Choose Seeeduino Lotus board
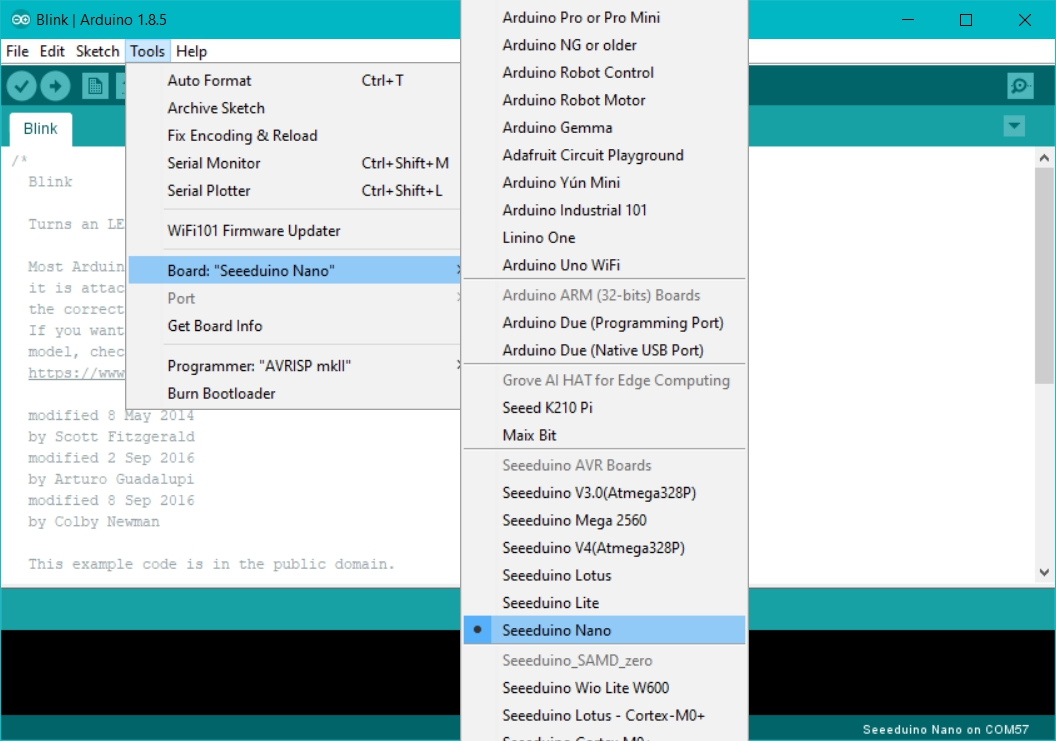Screen dimensions: 1056x741 [556, 575]
